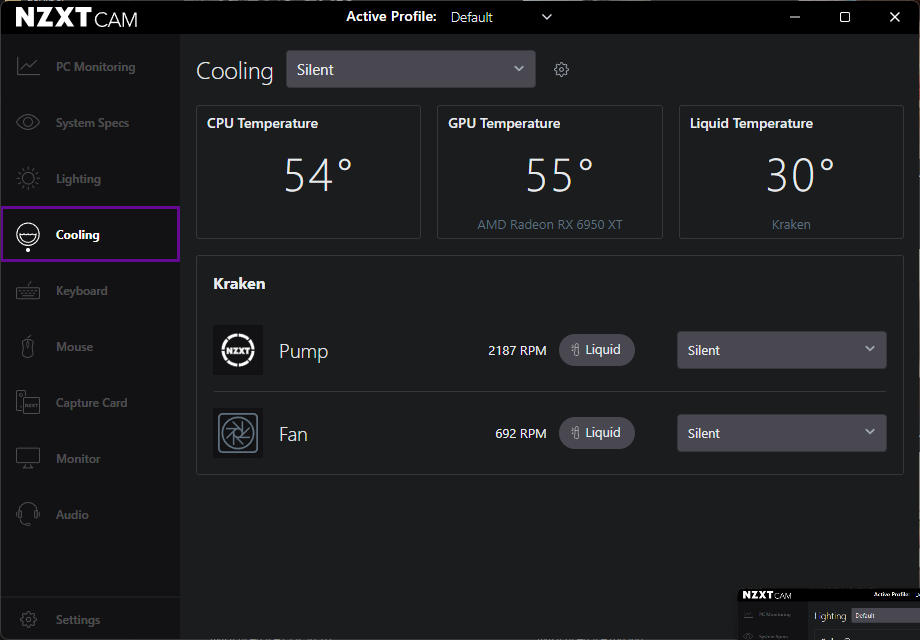This screenshot has width=920, height=640.
Task: Click the System Specs eye icon
Action: click(x=28, y=122)
